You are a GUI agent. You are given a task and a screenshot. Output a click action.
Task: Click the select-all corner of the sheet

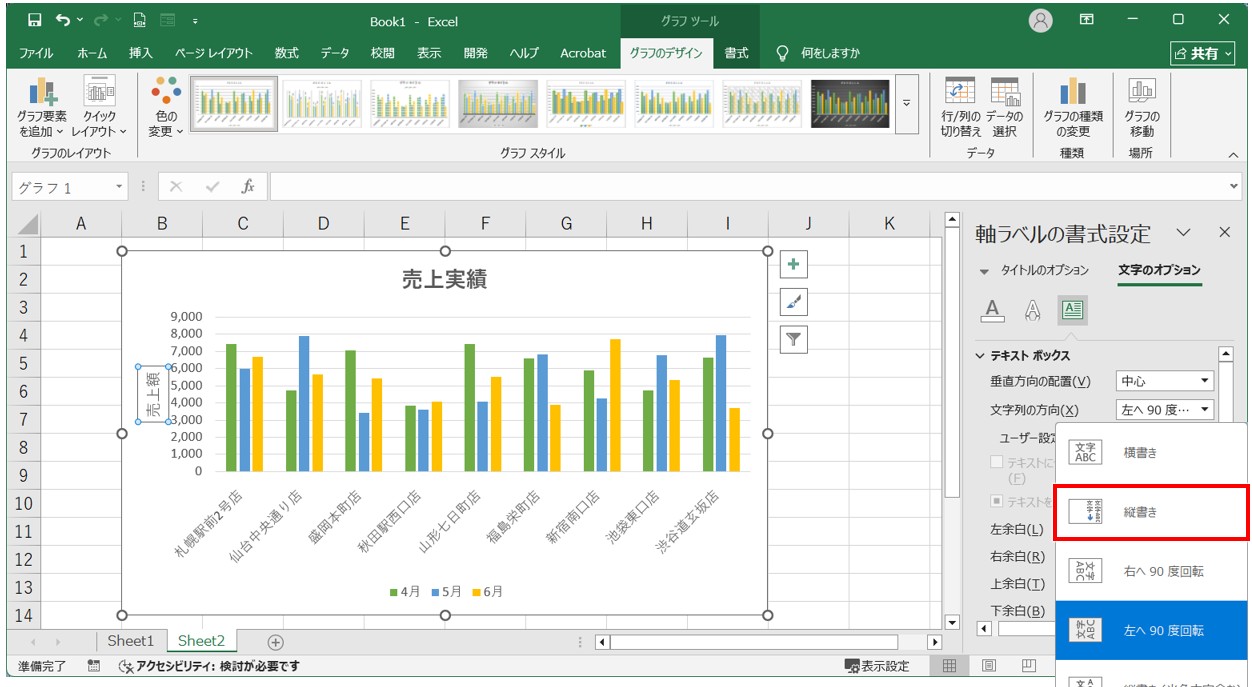25,224
